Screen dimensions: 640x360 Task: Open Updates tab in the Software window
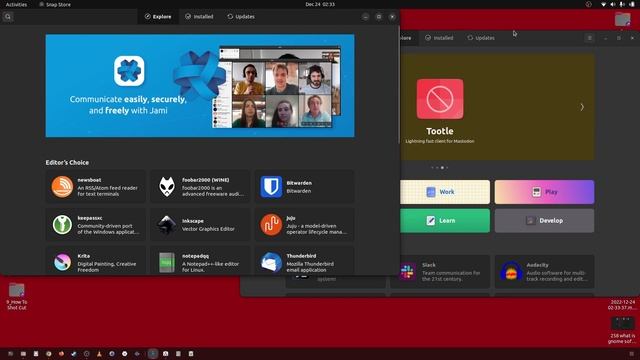click(x=481, y=38)
